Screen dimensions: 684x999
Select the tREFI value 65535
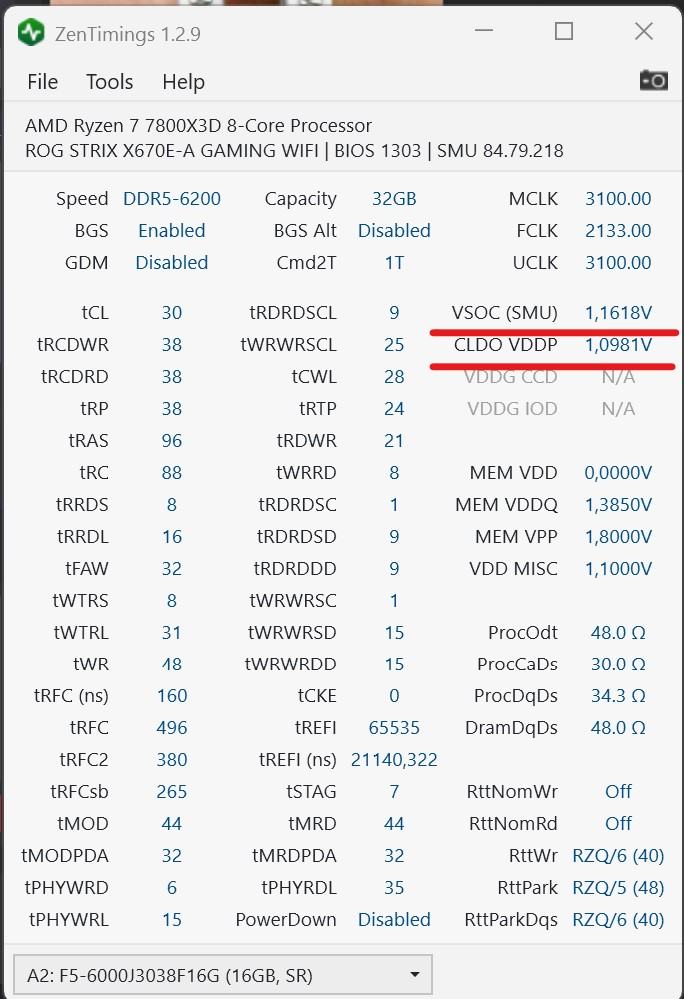pos(394,728)
